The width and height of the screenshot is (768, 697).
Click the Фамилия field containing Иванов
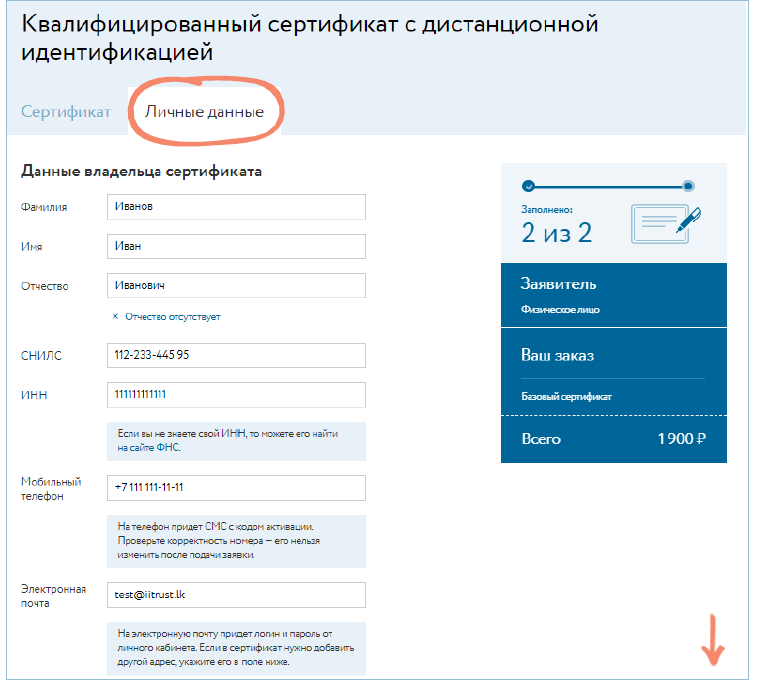pos(236,207)
